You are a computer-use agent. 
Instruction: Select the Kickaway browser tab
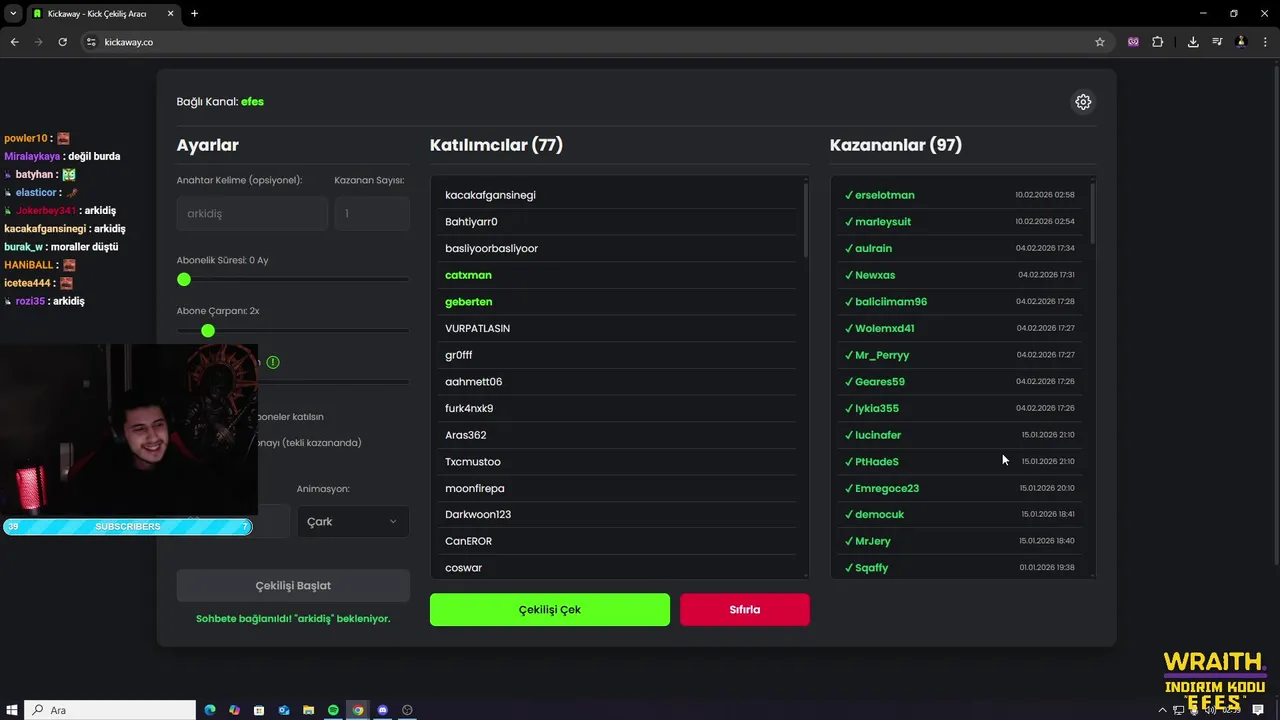(105, 14)
